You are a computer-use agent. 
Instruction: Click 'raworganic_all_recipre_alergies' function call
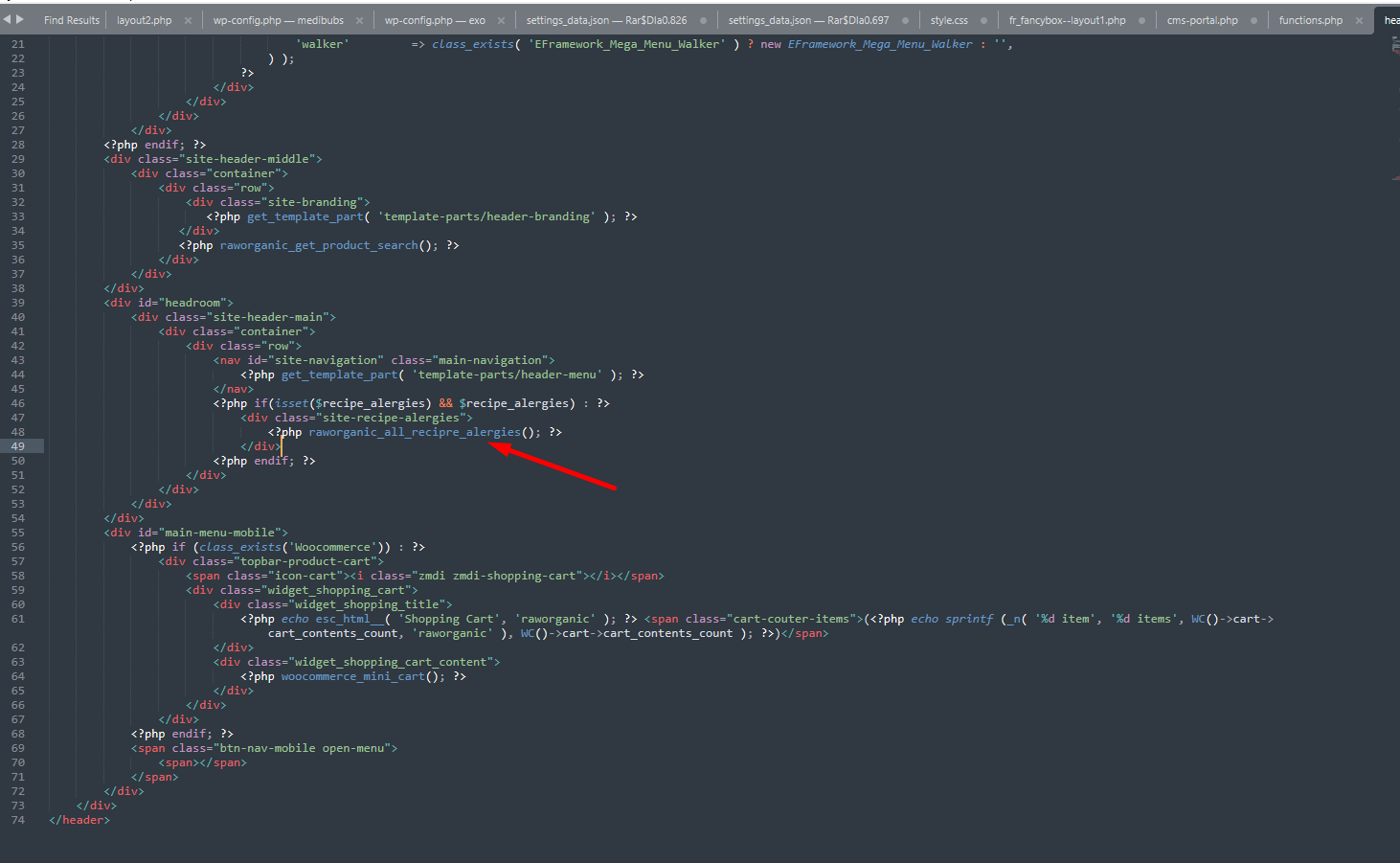coord(415,432)
